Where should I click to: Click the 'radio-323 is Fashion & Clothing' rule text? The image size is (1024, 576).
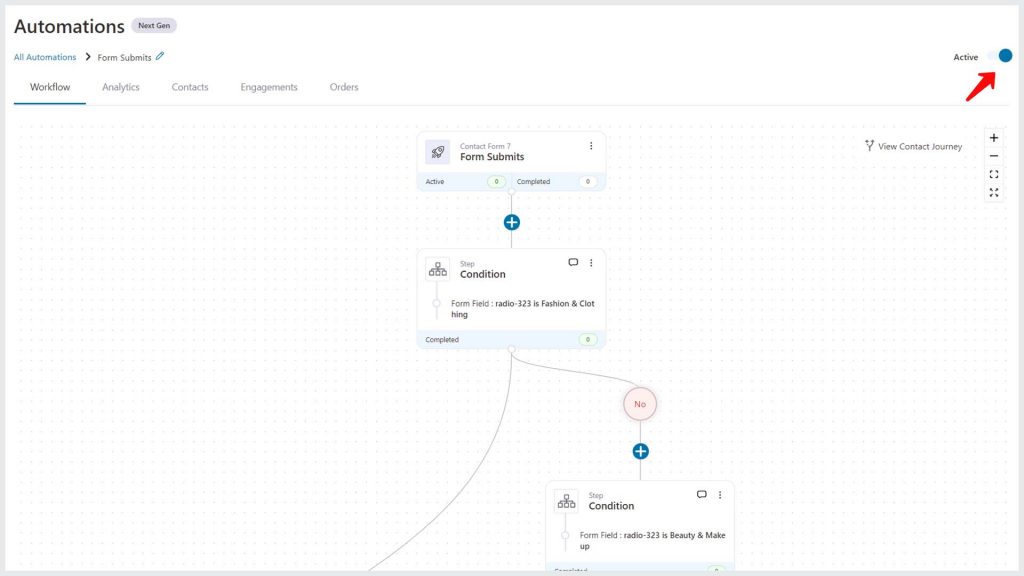tap(522, 309)
